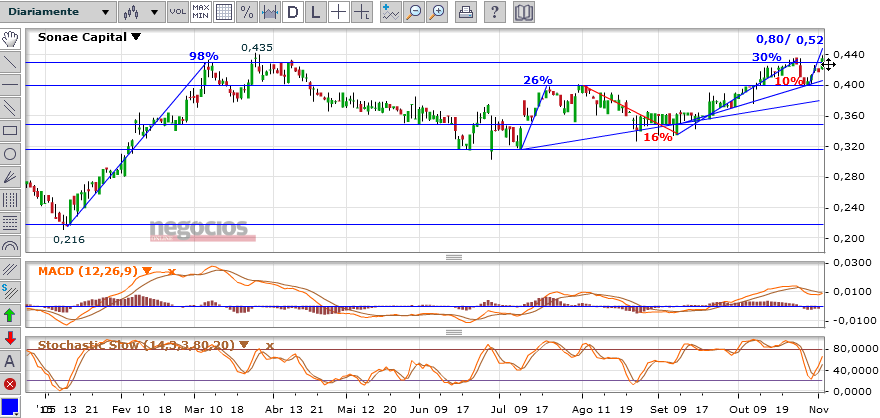The width and height of the screenshot is (880, 418).
Task: Click the 98% annotation label
Action: click(x=204, y=56)
